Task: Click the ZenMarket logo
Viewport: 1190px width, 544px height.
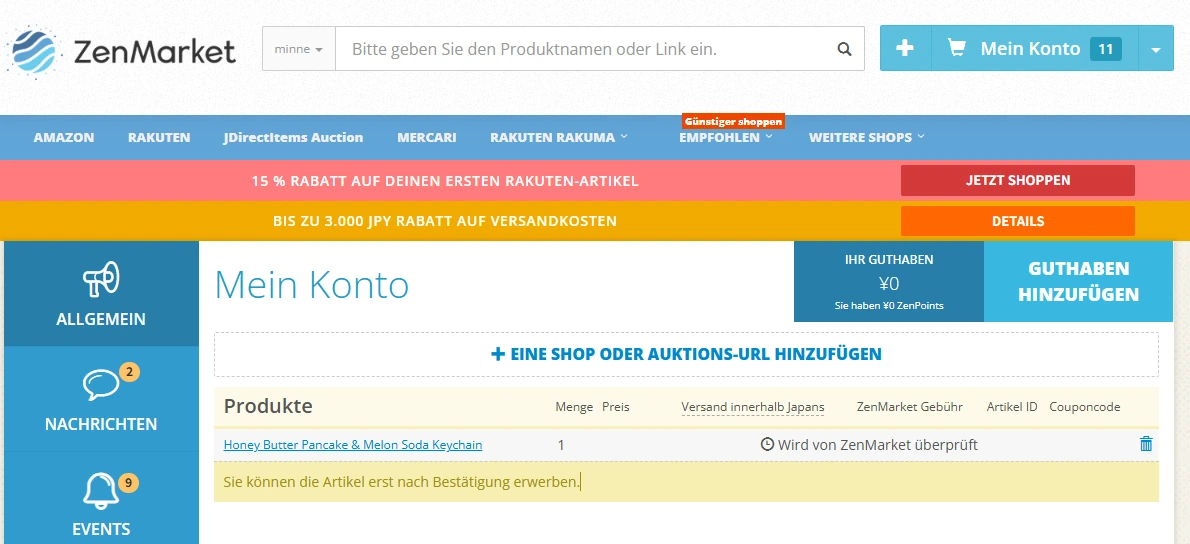Action: click(x=121, y=52)
